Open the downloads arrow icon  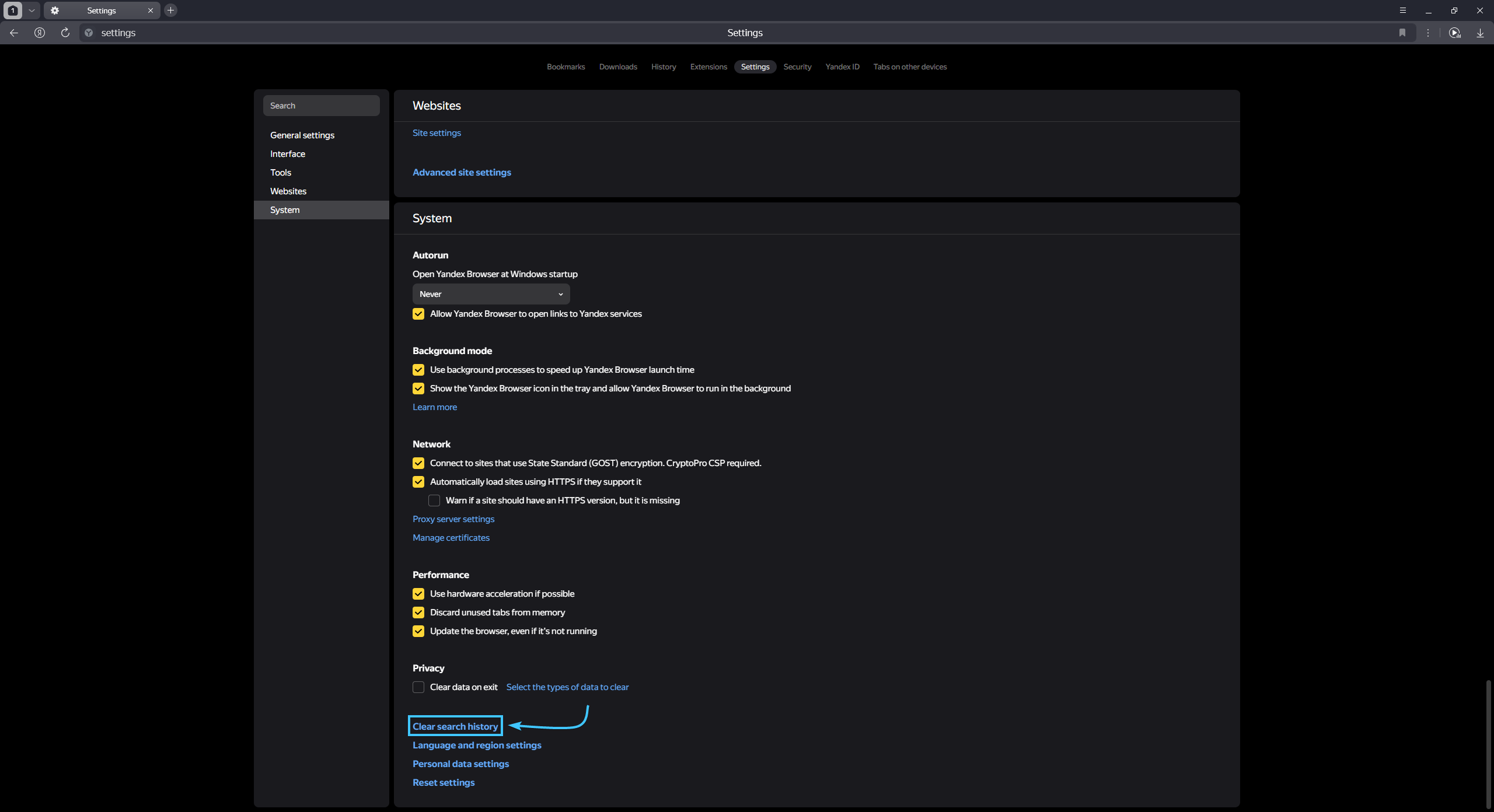(x=1481, y=33)
